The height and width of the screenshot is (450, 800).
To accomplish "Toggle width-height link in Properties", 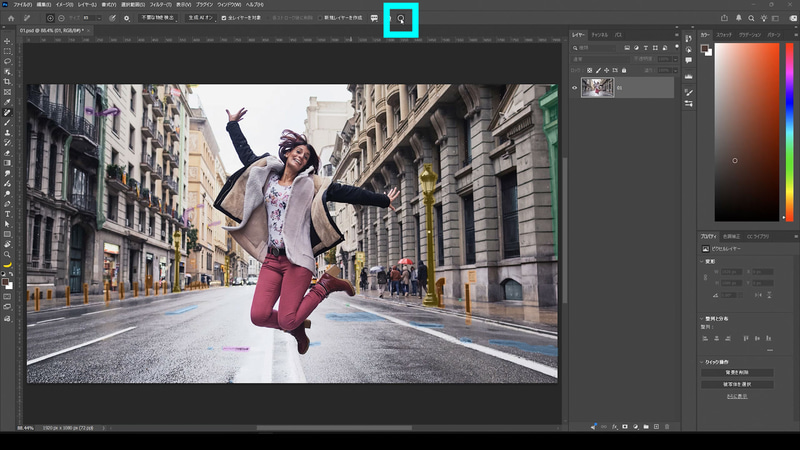I will (706, 277).
